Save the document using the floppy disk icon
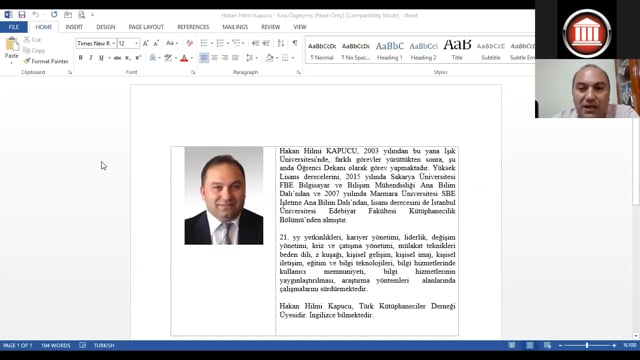The width and height of the screenshot is (640, 360). tap(22, 15)
